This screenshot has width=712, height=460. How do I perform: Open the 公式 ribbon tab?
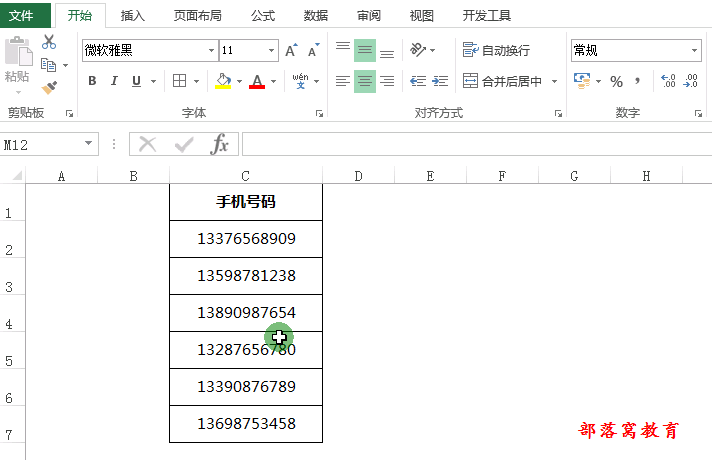click(263, 16)
